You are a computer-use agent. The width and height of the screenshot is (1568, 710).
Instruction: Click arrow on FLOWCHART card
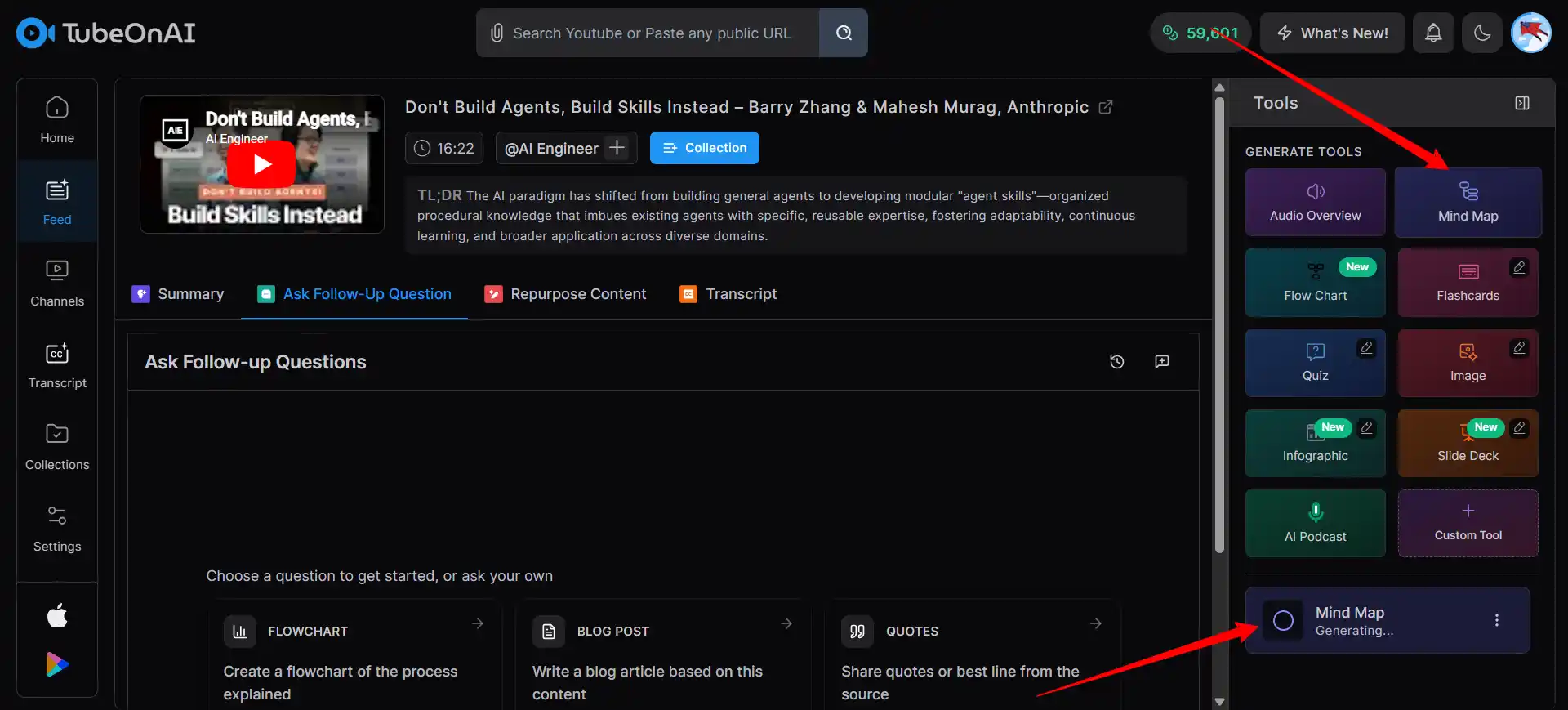(478, 623)
